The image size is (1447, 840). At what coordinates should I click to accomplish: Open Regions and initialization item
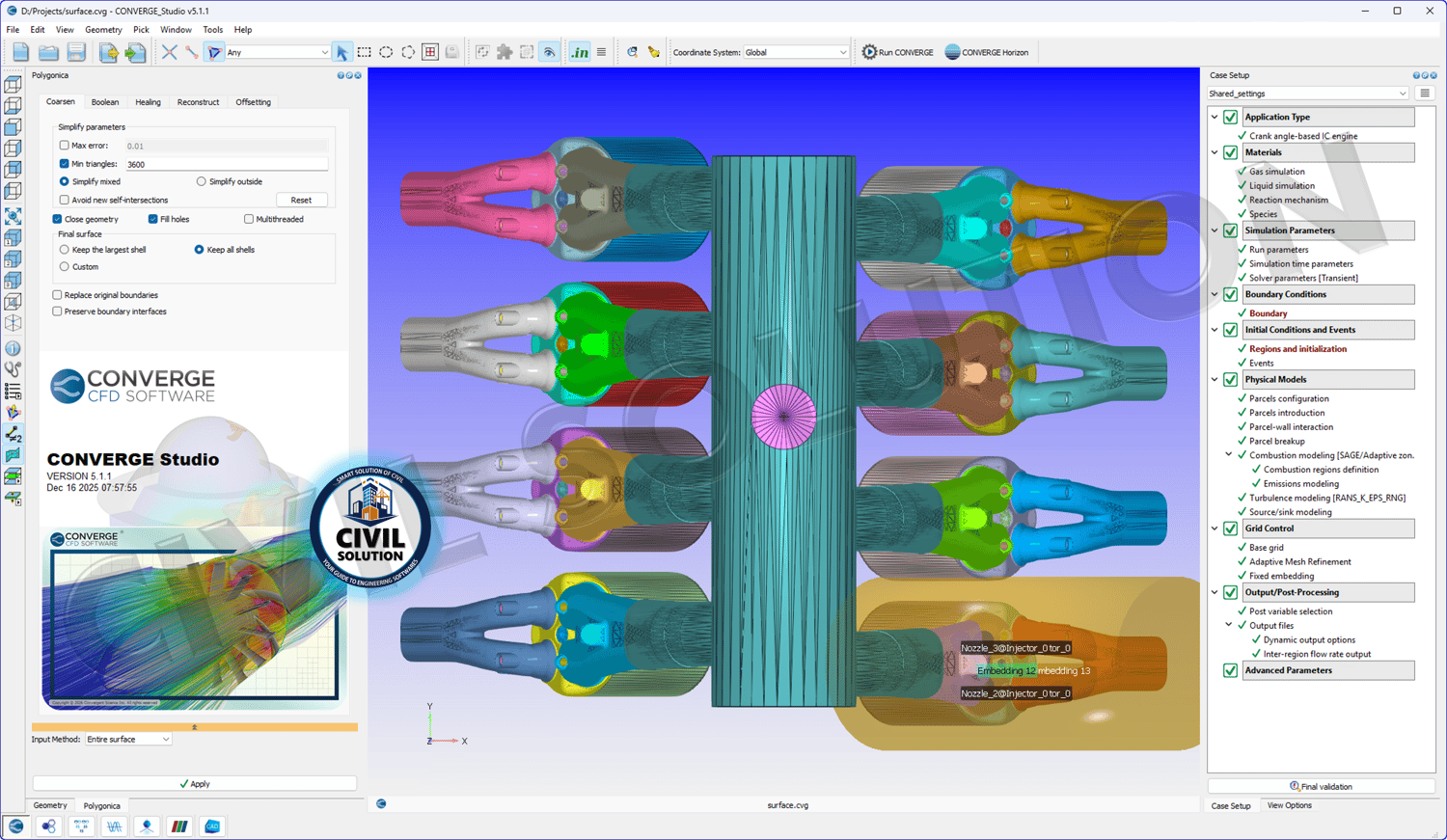pyautogui.click(x=1297, y=349)
